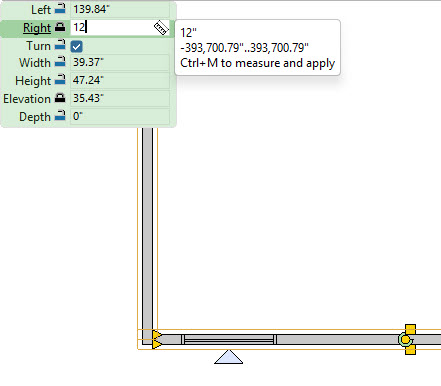The width and height of the screenshot is (441, 386).
Task: Click the Depth value field 0"
Action: (x=120, y=116)
